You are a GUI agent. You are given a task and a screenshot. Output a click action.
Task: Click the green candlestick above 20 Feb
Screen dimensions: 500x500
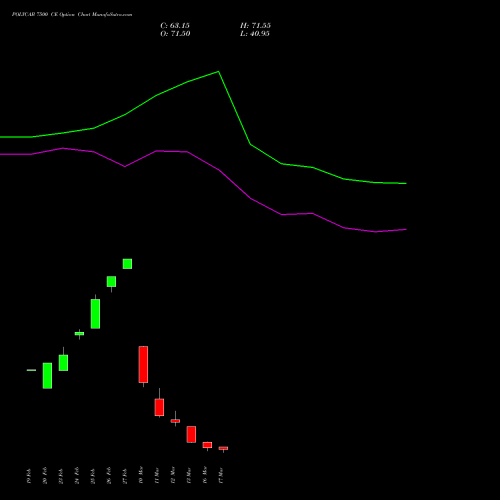[47, 376]
